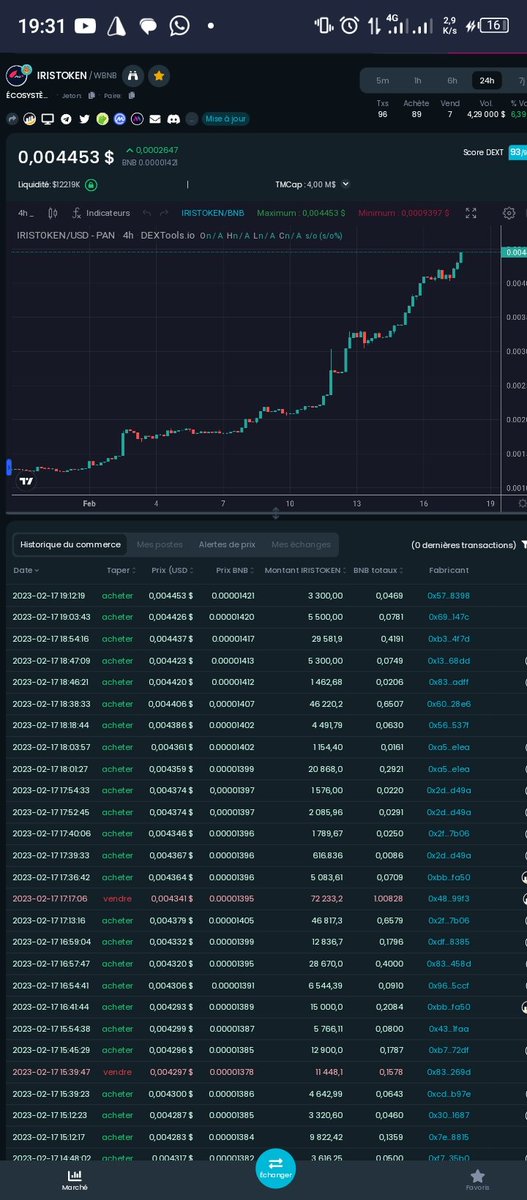Screen dimensions: 527x1200
Task: Open the Mes postes tab
Action: coord(159,545)
